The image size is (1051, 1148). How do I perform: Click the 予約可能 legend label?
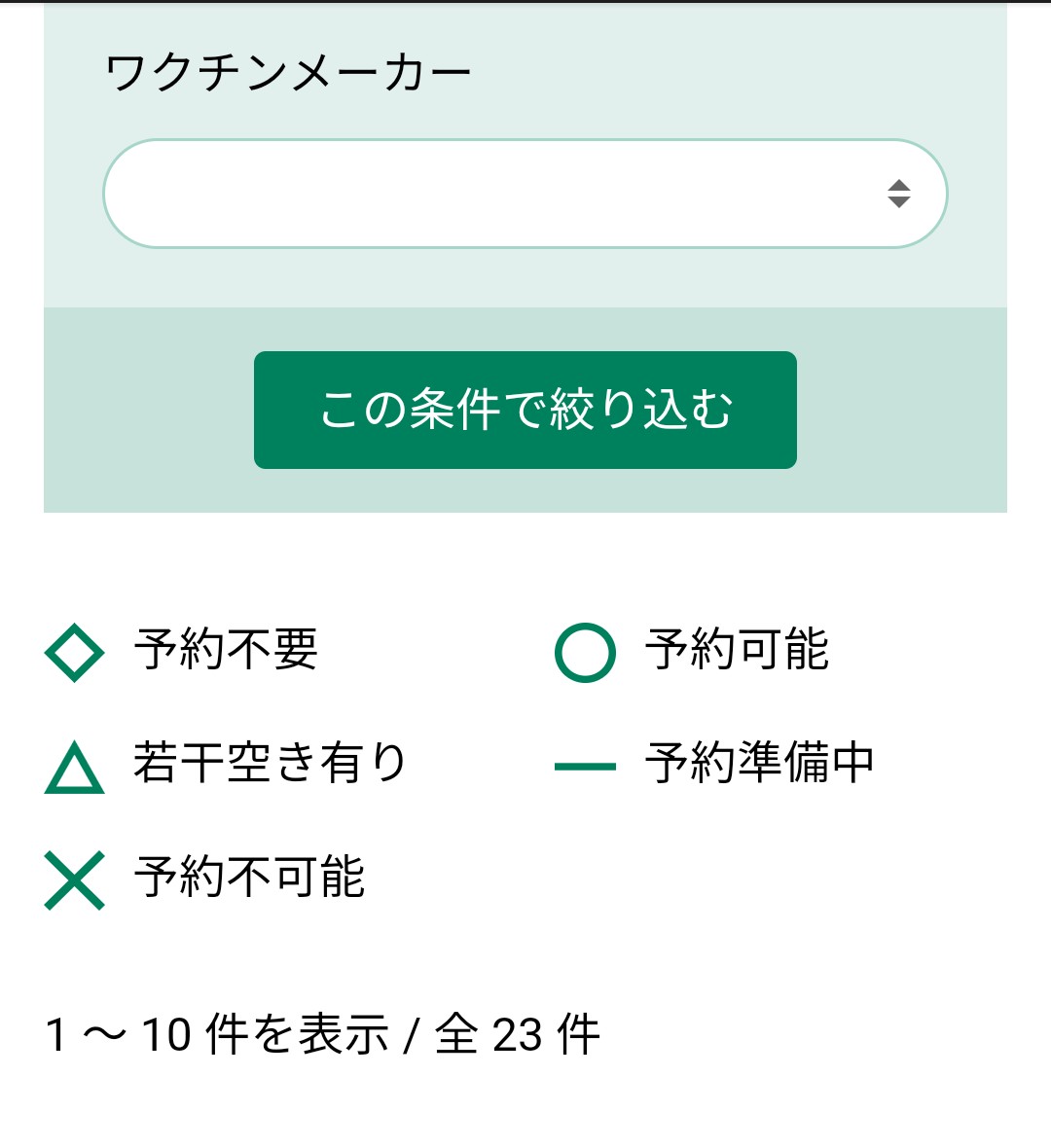click(737, 650)
